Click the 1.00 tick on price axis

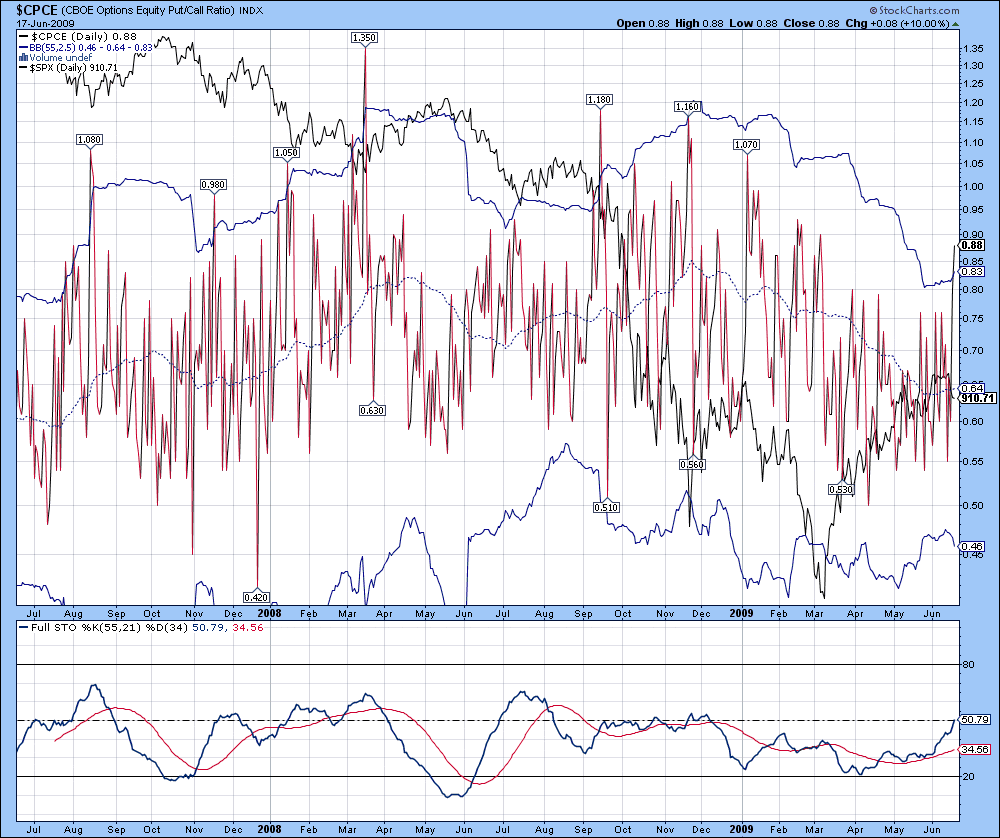[973, 186]
